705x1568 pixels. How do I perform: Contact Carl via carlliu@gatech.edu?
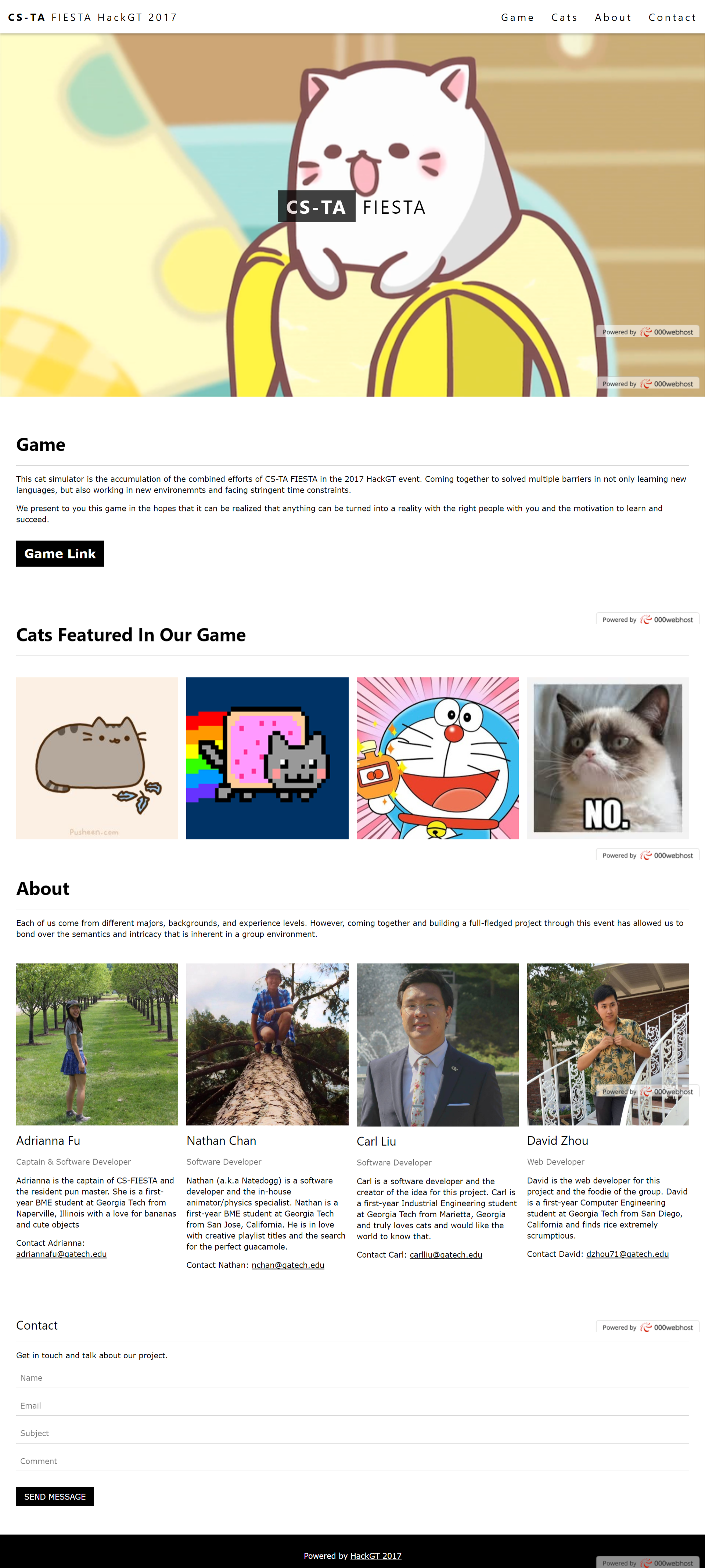click(446, 1254)
